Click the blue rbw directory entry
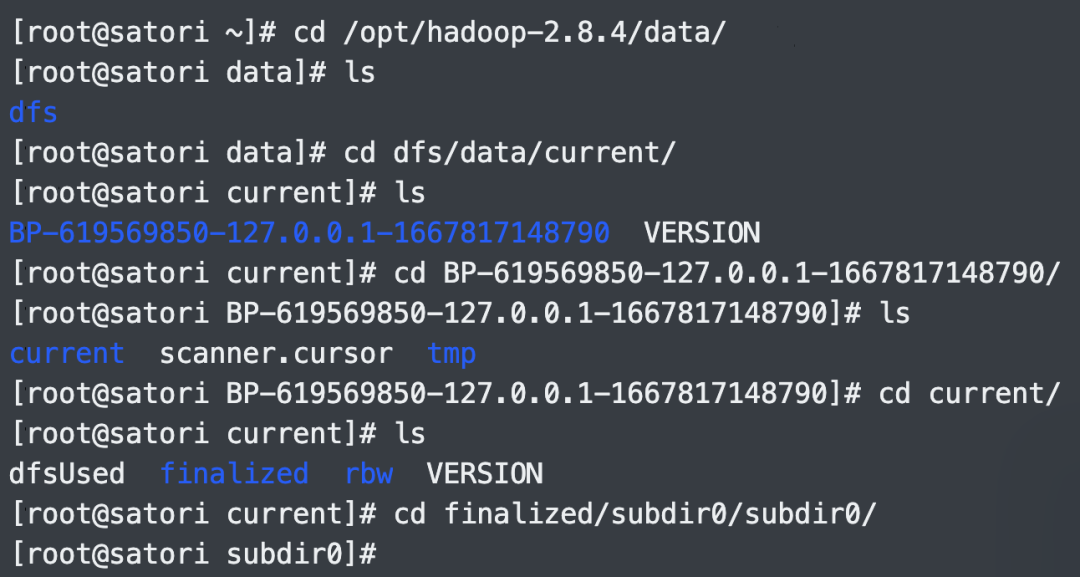The height and width of the screenshot is (577, 1080). [x=368, y=474]
